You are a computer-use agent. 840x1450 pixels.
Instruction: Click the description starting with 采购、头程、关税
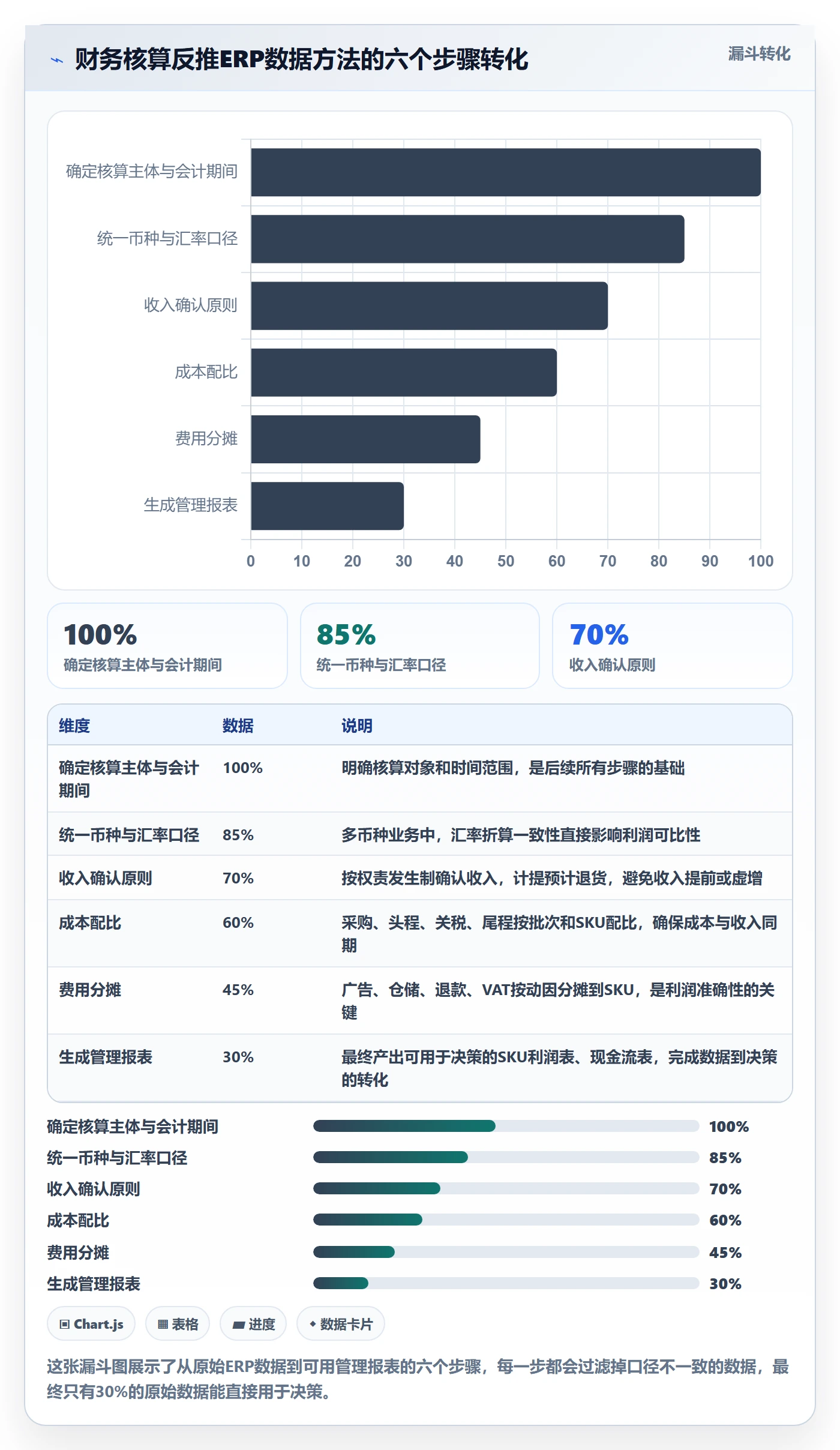pos(559,934)
